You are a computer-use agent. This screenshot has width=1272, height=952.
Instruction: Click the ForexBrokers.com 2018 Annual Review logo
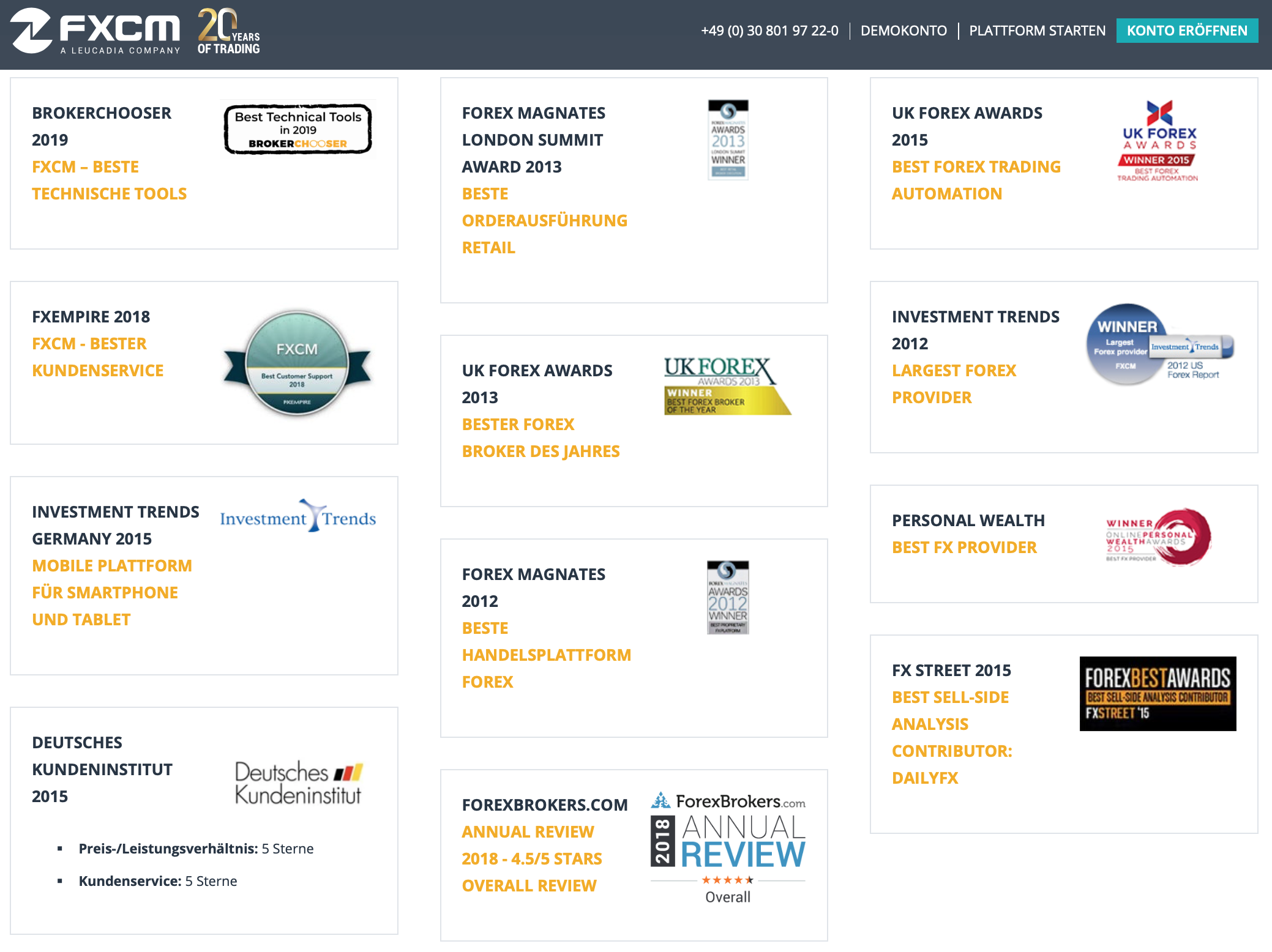point(728,848)
